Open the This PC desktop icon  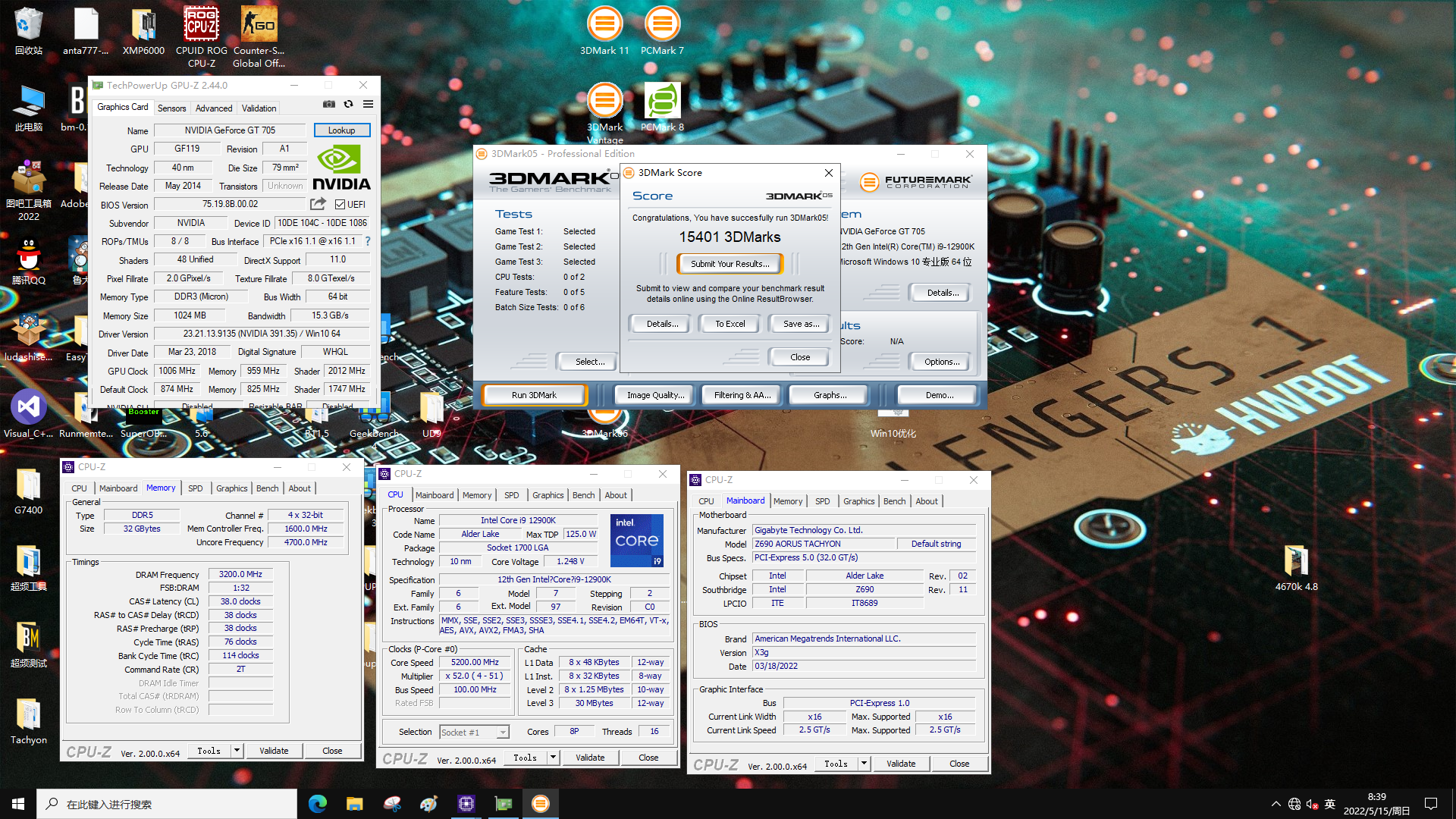coord(29,108)
